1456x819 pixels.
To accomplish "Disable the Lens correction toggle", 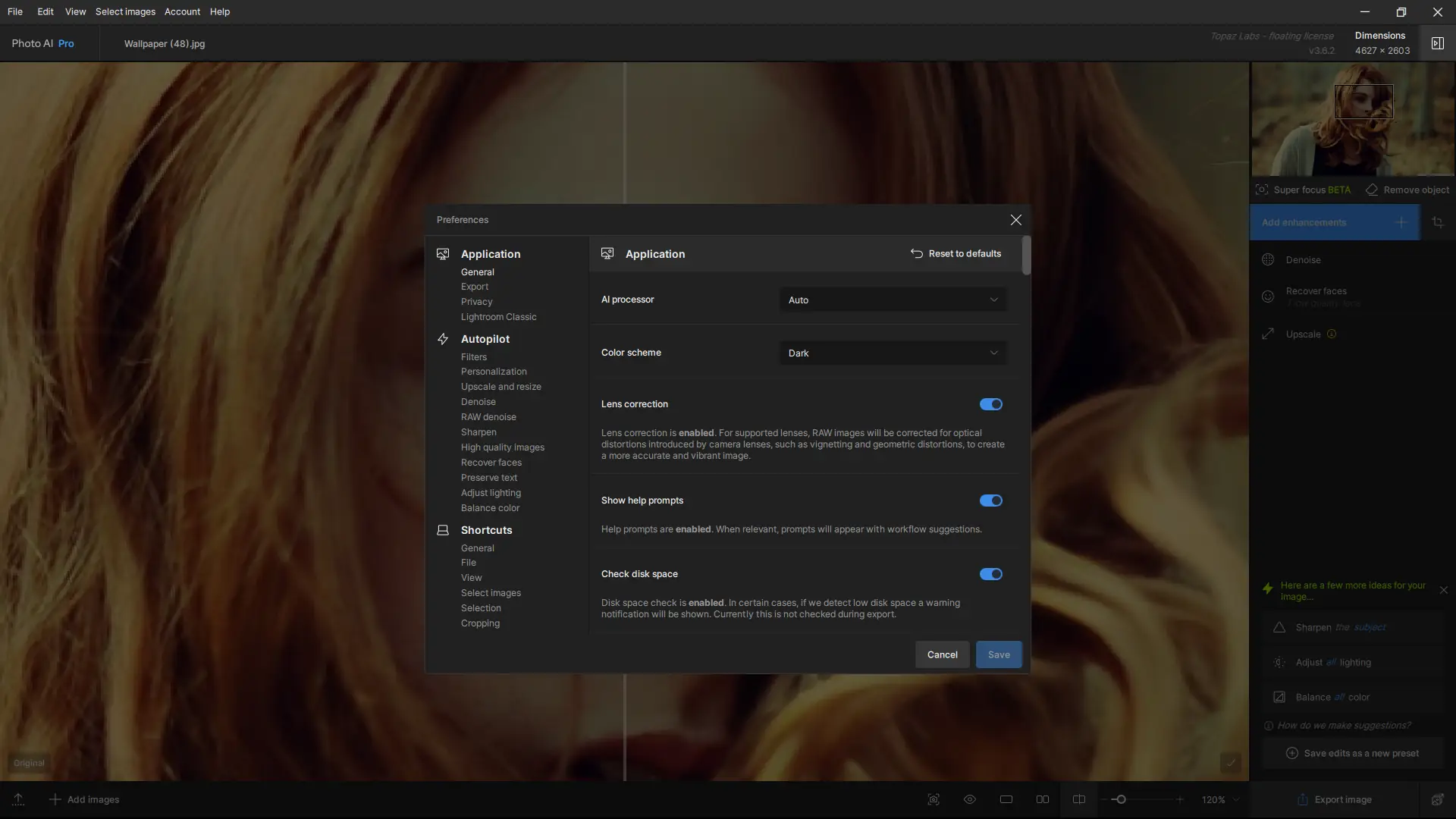I will [990, 404].
